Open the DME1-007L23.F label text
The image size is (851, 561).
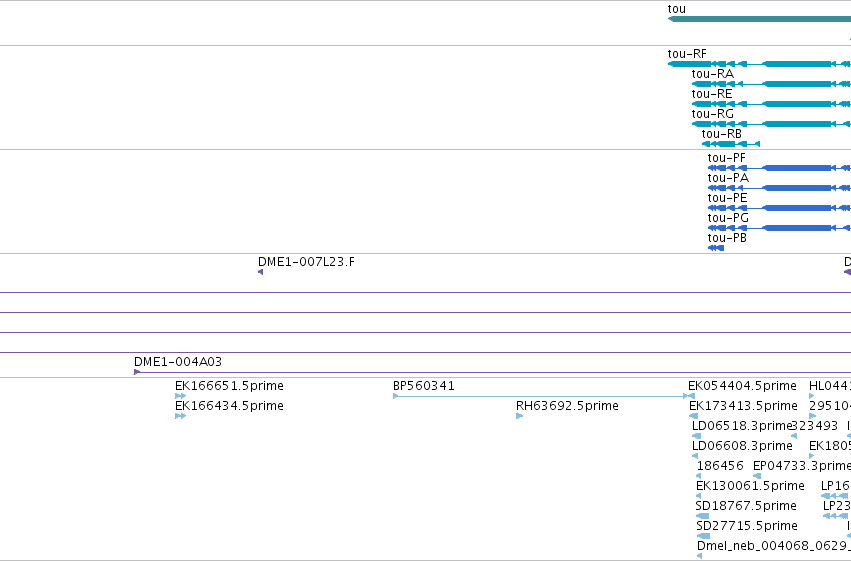(x=306, y=262)
